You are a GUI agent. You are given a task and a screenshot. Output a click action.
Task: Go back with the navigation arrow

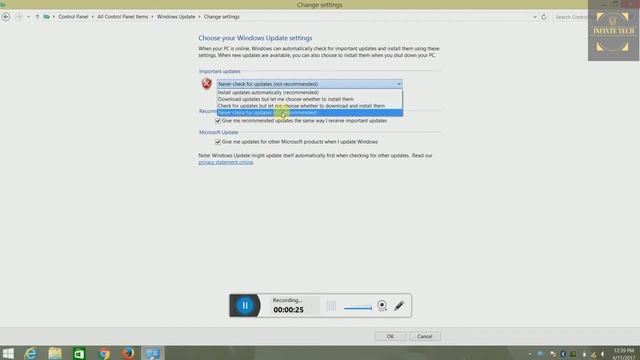(x=6, y=17)
